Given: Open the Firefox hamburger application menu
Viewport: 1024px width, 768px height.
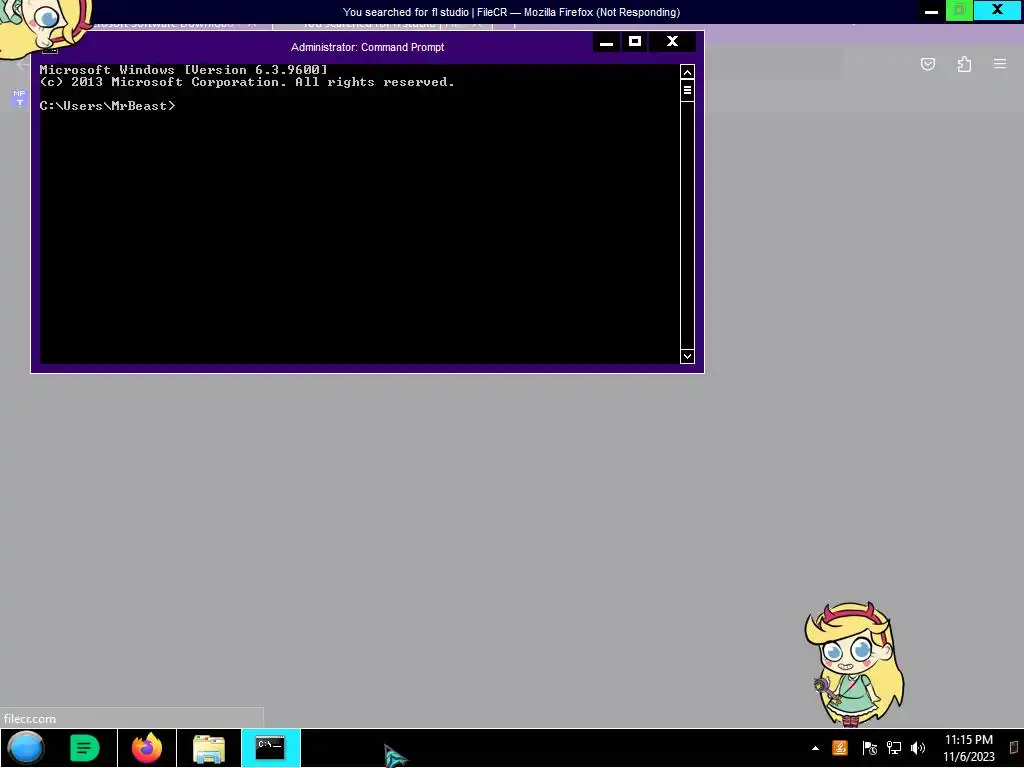Looking at the screenshot, I should [1000, 64].
